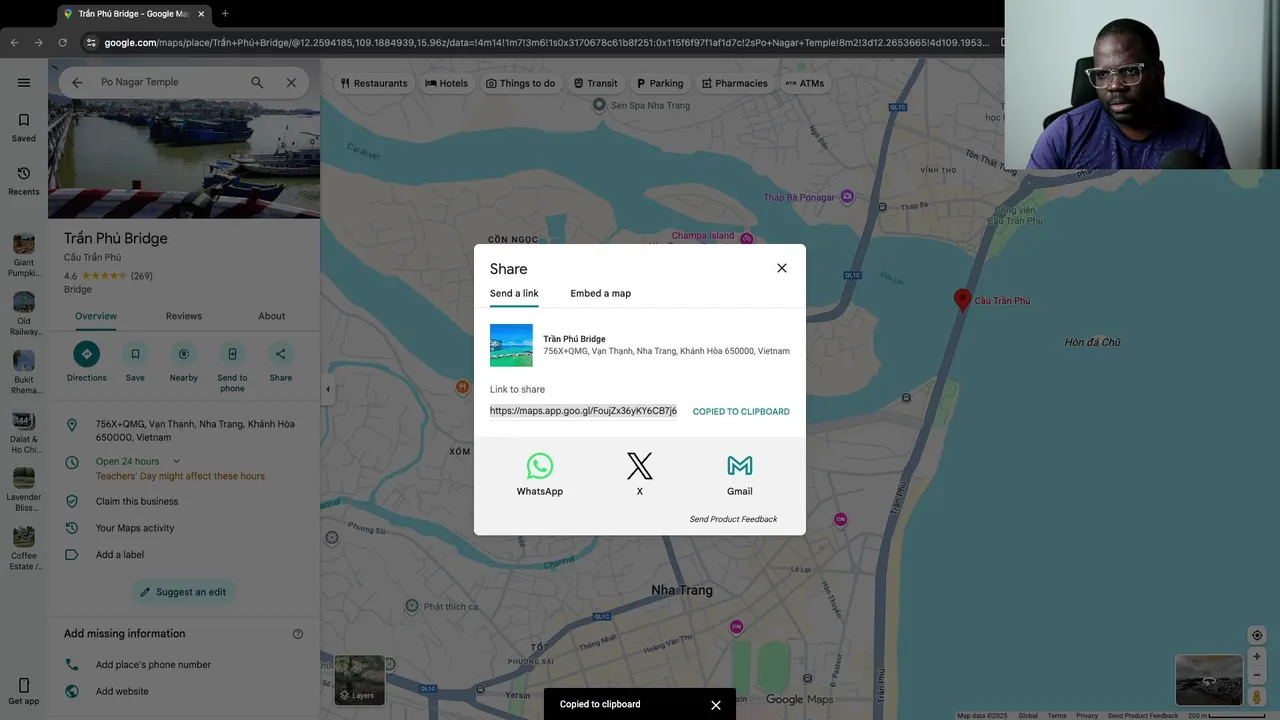Open a new browser tab

[225, 14]
